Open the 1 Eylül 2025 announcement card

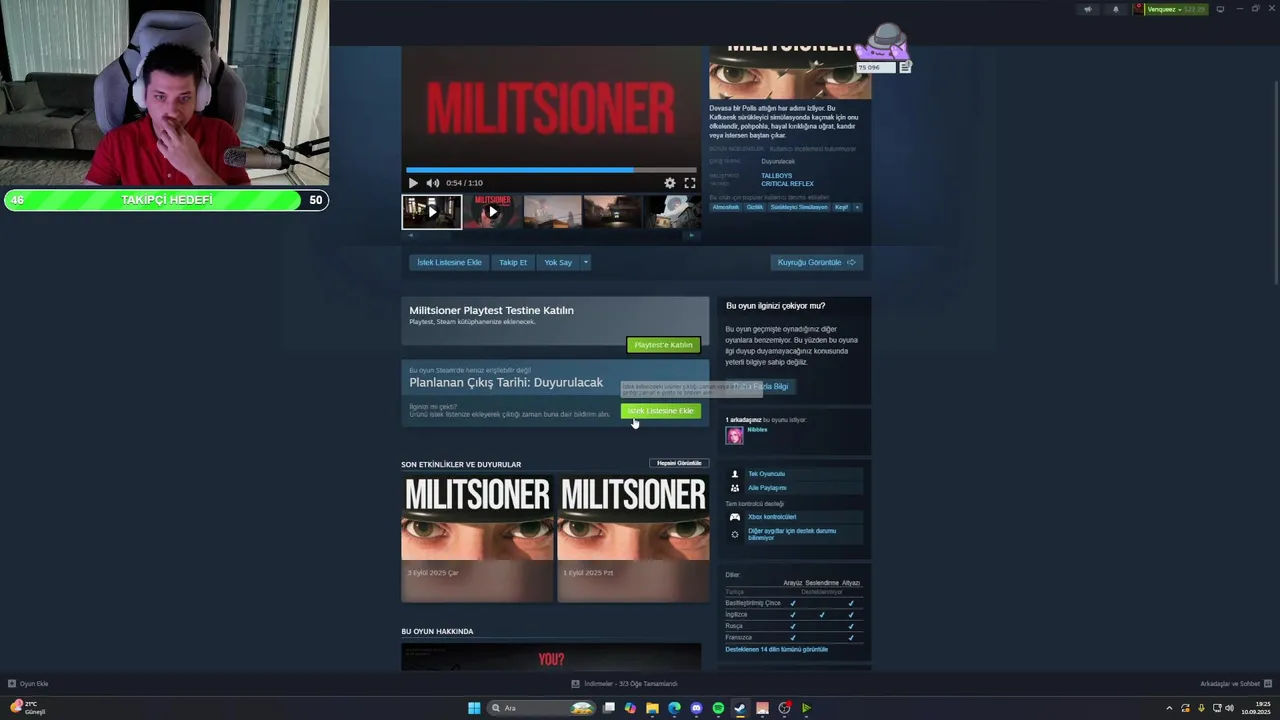pyautogui.click(x=633, y=537)
